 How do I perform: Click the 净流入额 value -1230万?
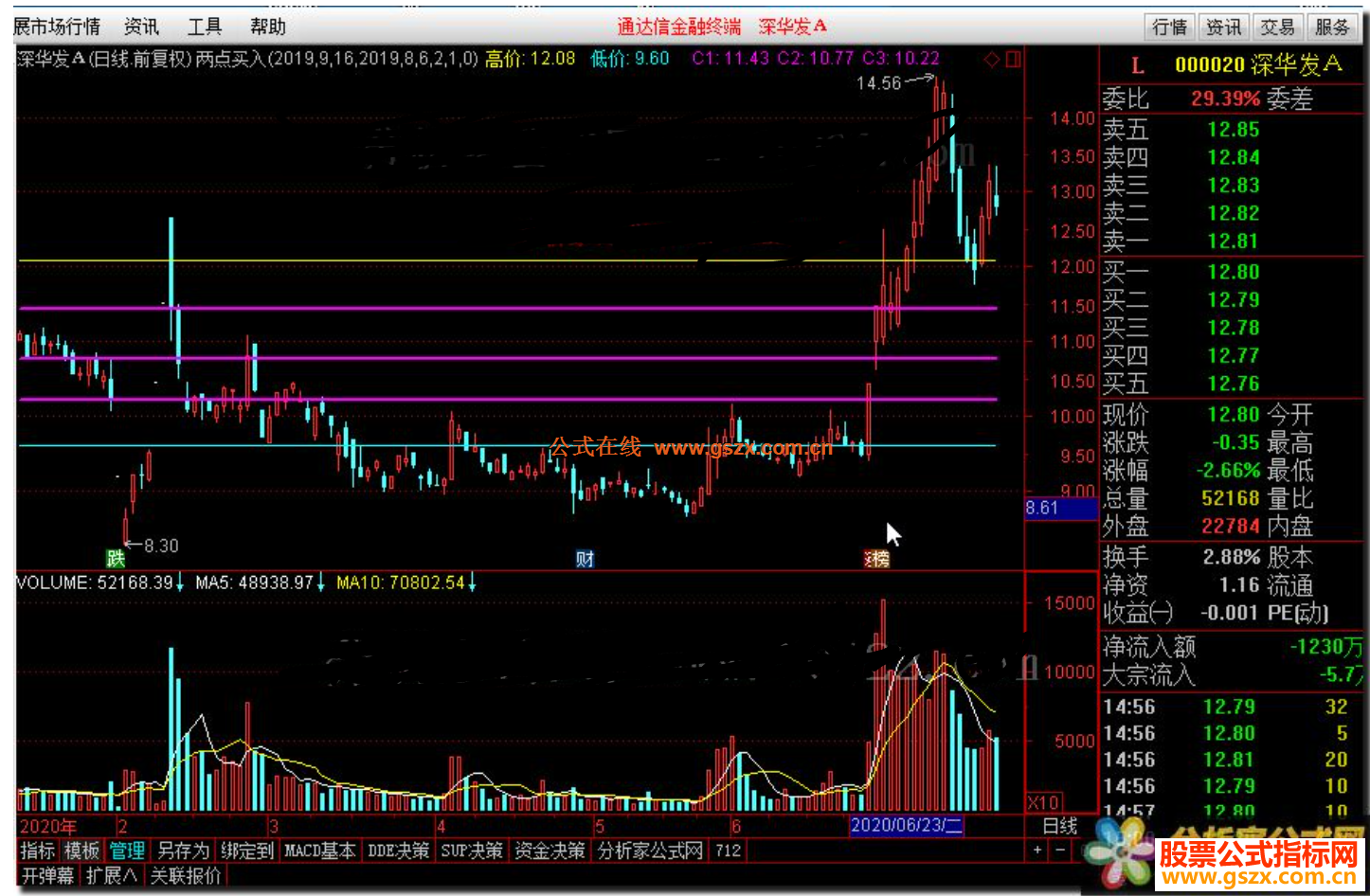coord(1326,647)
